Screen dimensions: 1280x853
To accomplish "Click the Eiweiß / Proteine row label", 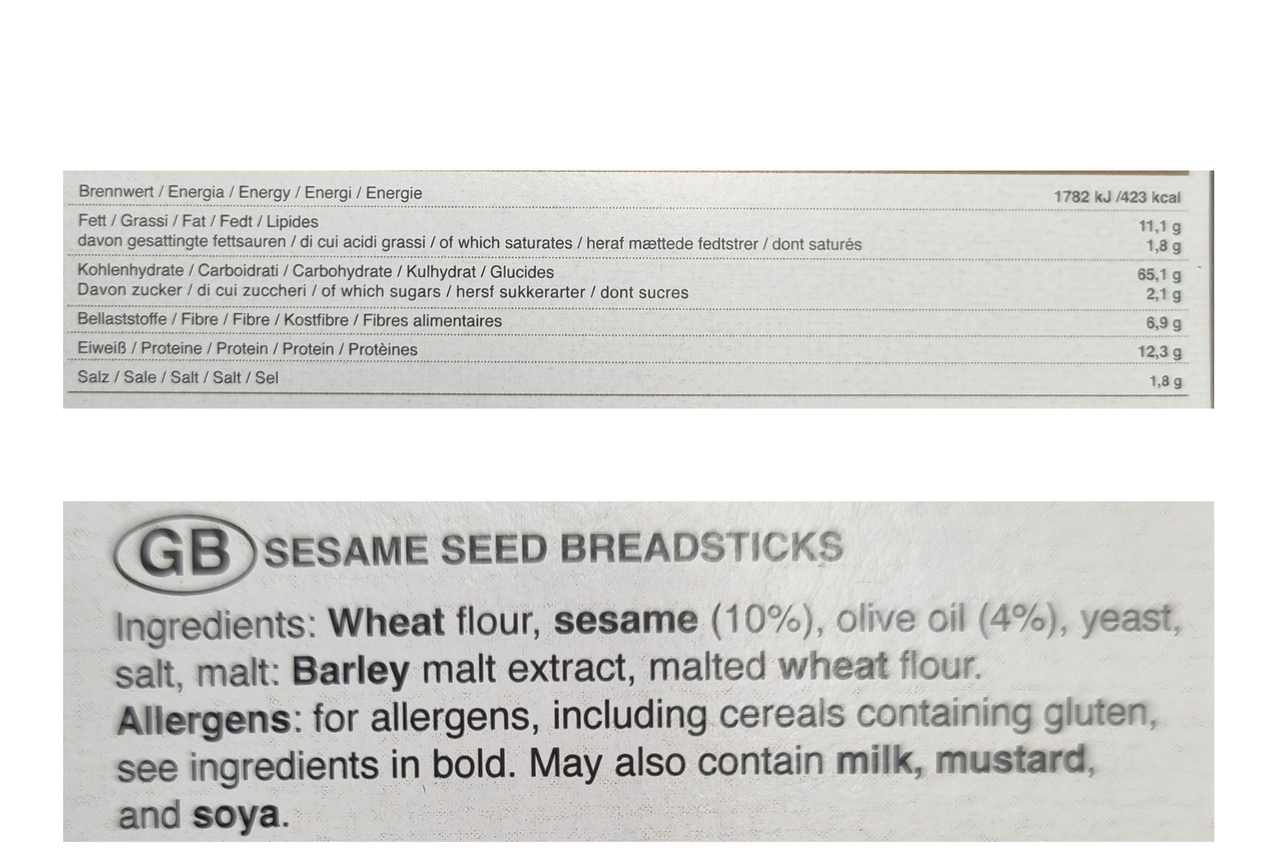I will [x=247, y=349].
